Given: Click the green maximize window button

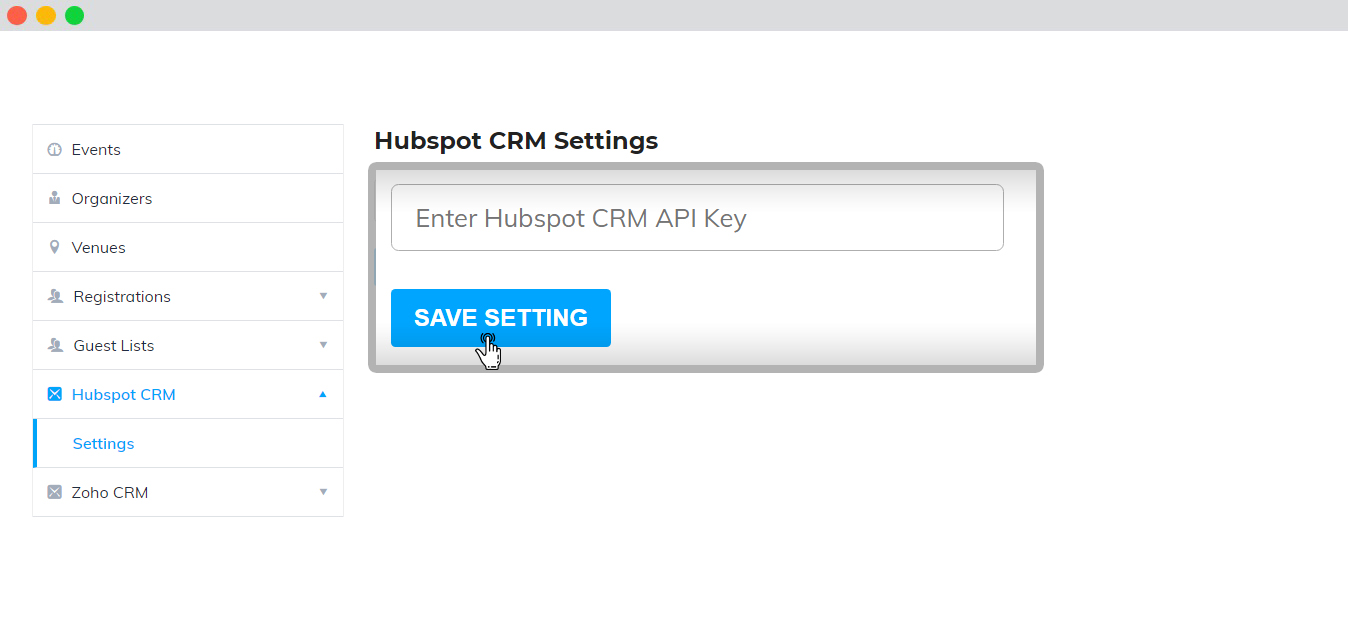Looking at the screenshot, I should point(75,15).
